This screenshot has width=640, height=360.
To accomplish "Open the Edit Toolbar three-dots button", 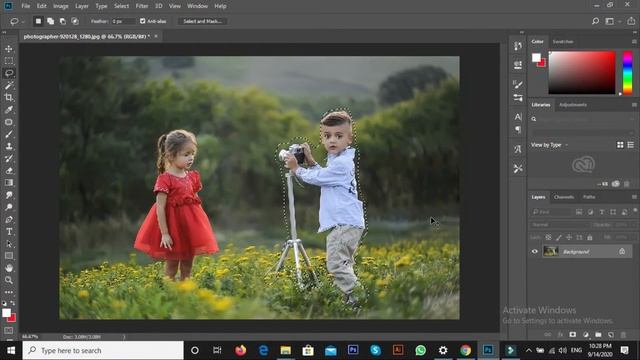I will click(9, 292).
